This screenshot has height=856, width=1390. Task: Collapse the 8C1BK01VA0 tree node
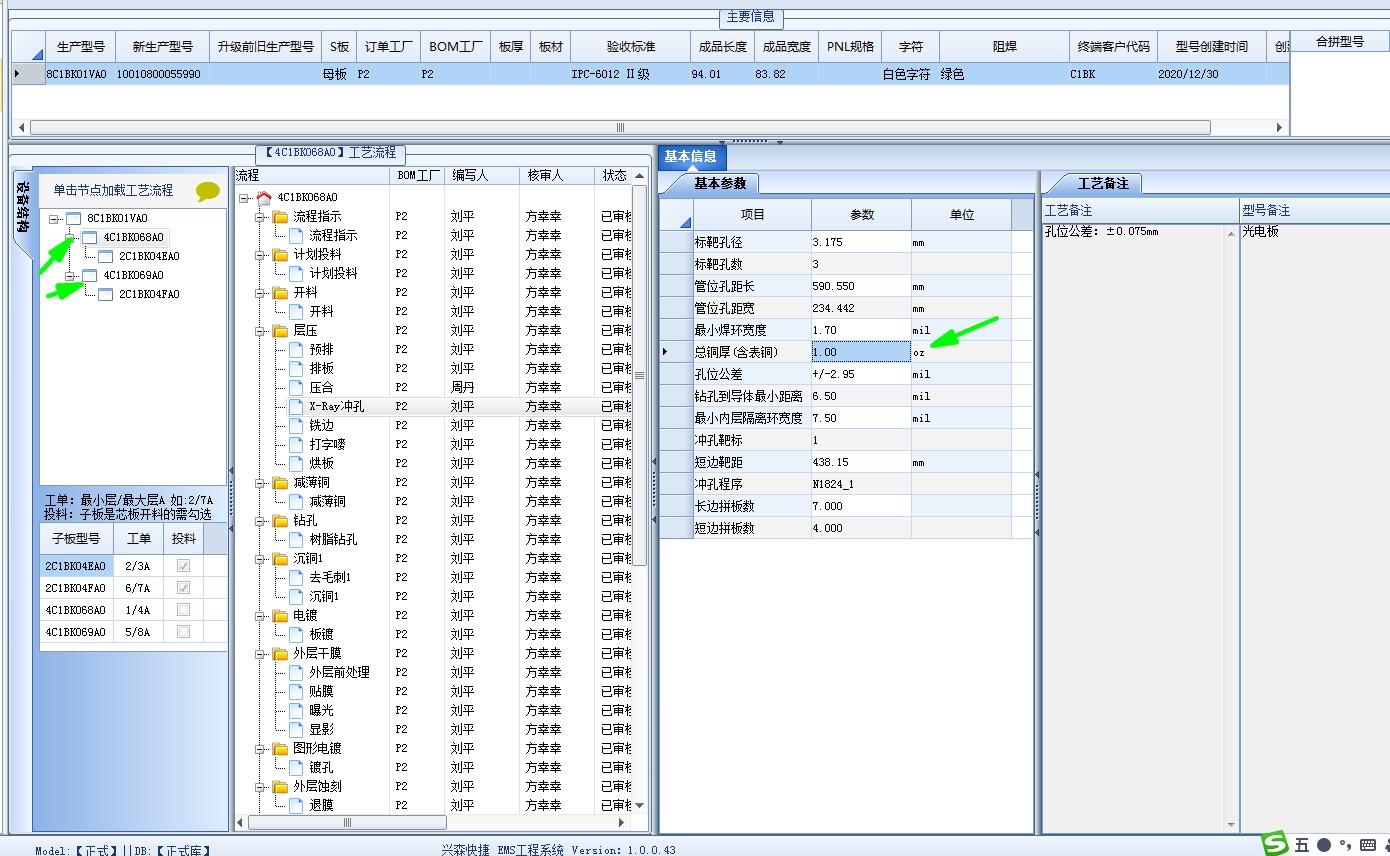tap(54, 219)
